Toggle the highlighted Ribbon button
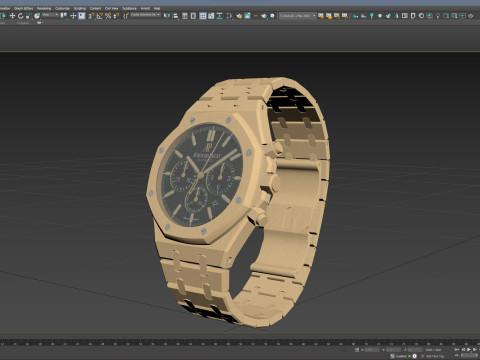The width and height of the screenshot is (480, 360). click(203, 16)
